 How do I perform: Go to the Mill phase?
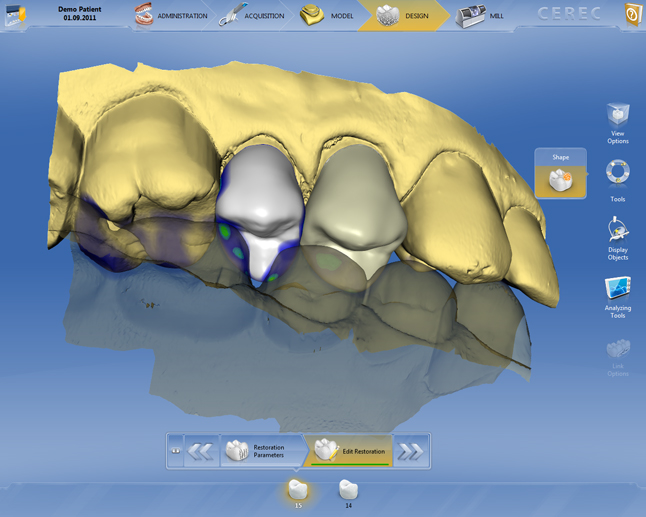tap(482, 16)
